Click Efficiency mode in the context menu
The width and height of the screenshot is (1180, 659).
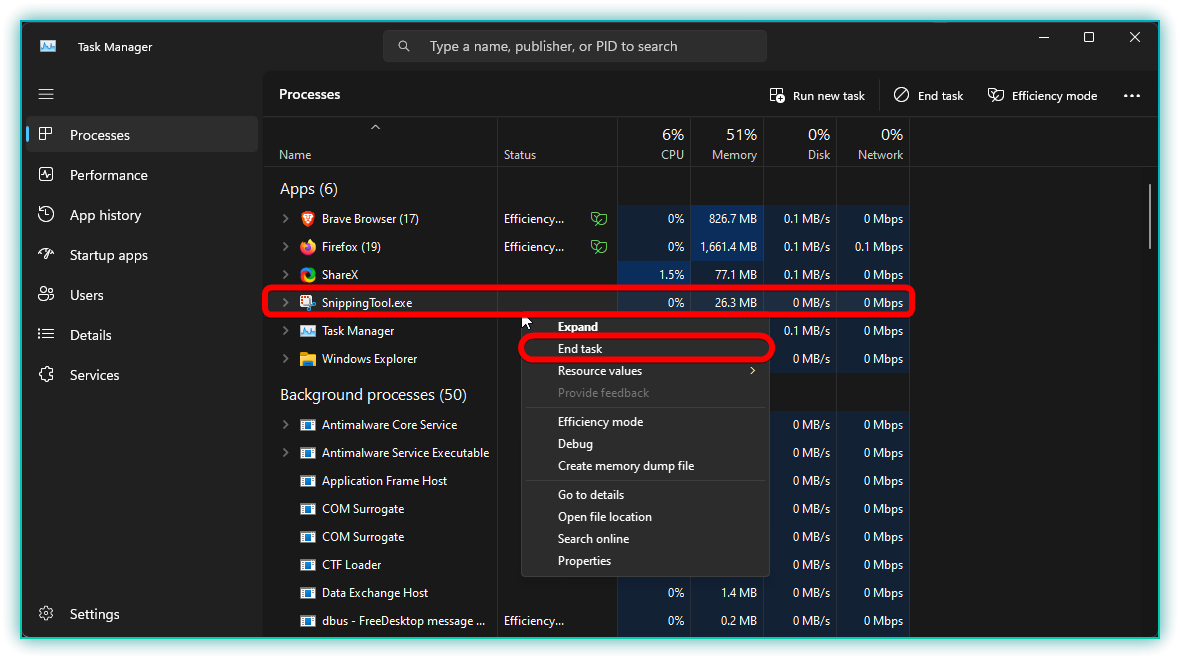[x=600, y=422]
